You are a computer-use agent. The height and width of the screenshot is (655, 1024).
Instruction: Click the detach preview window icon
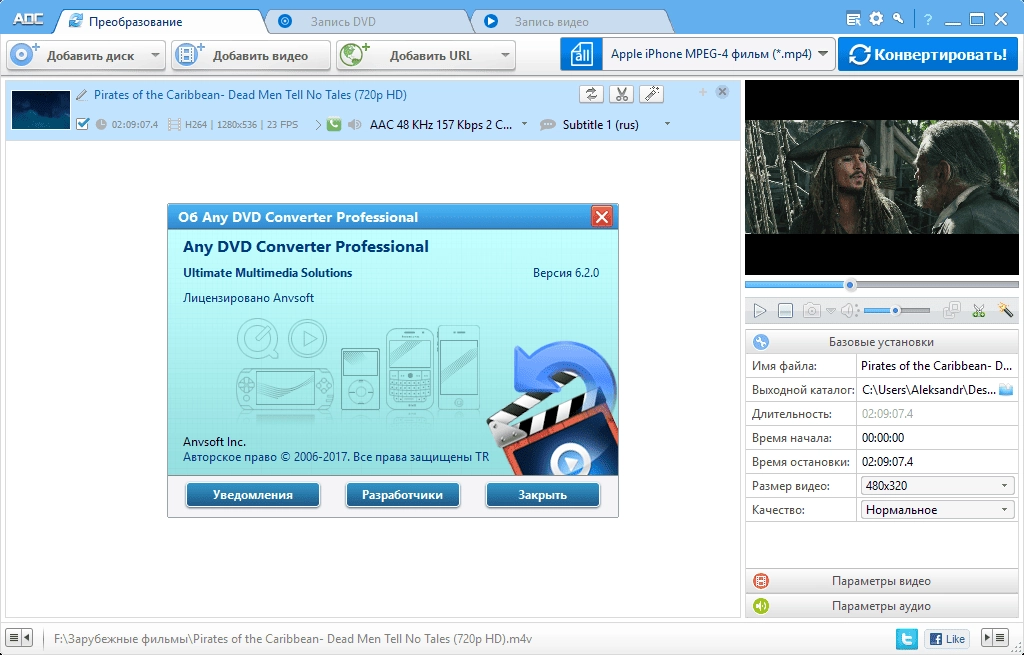coord(952,310)
